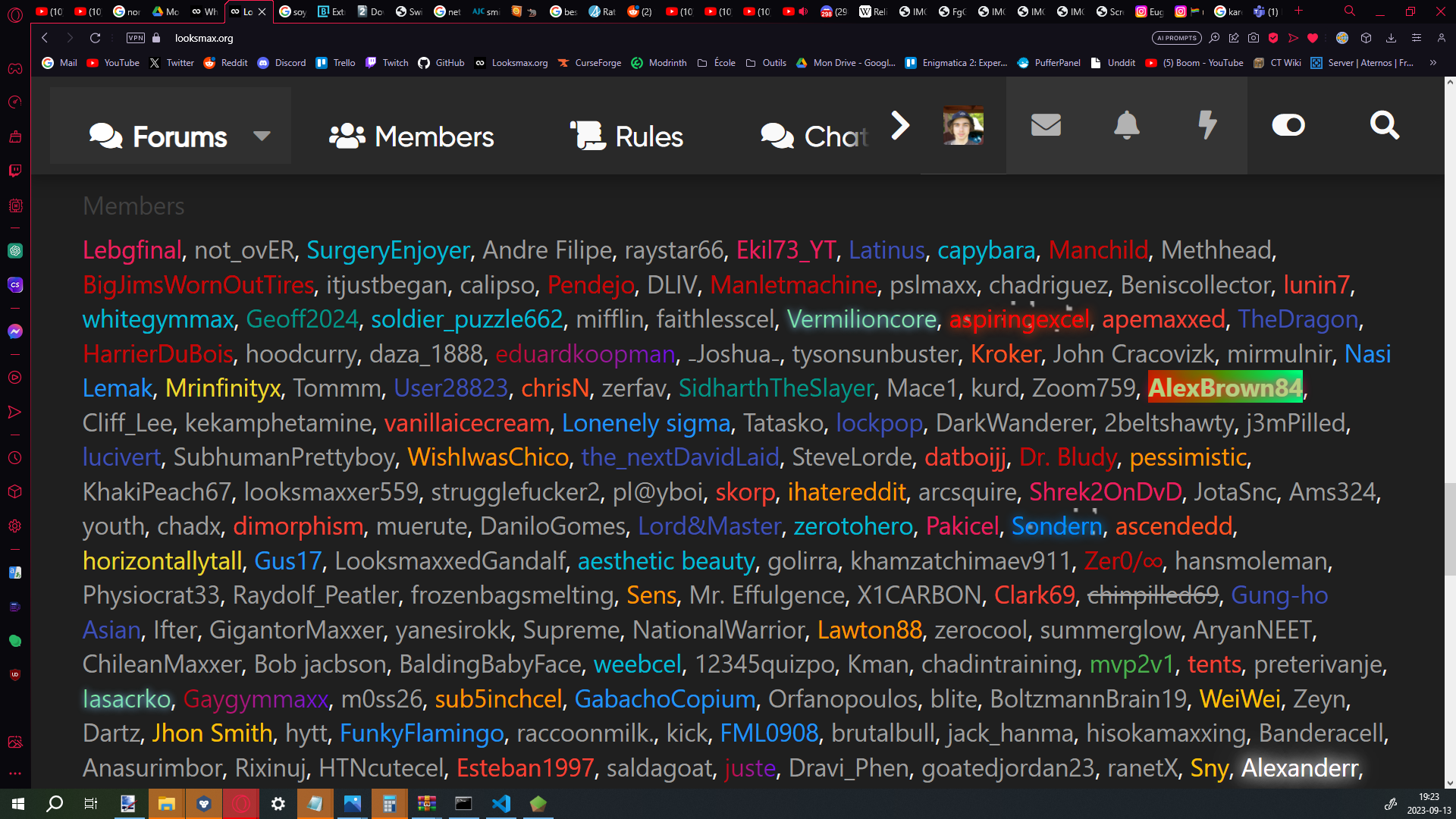
Task: Open the alerts bell icon
Action: coord(1126,125)
